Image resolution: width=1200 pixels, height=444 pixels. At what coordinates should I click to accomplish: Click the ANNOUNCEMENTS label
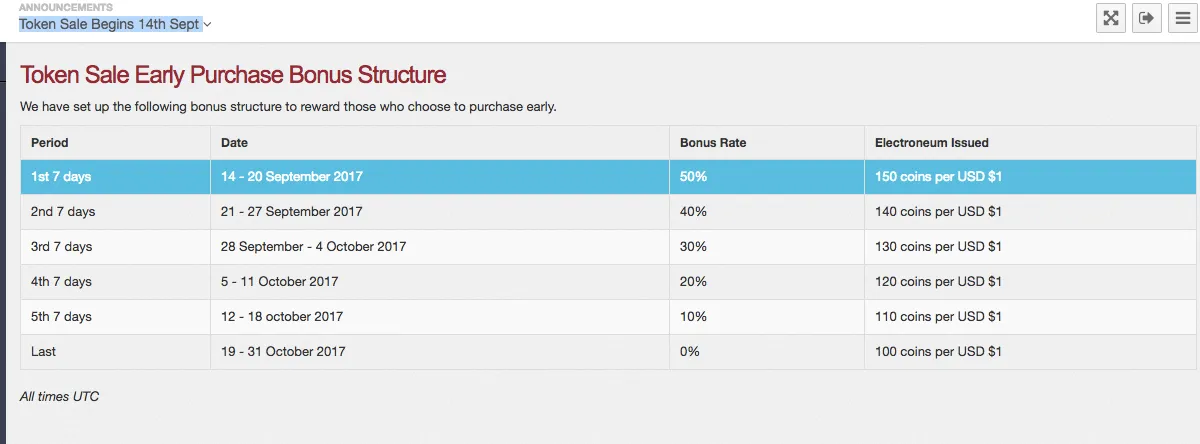(66, 7)
